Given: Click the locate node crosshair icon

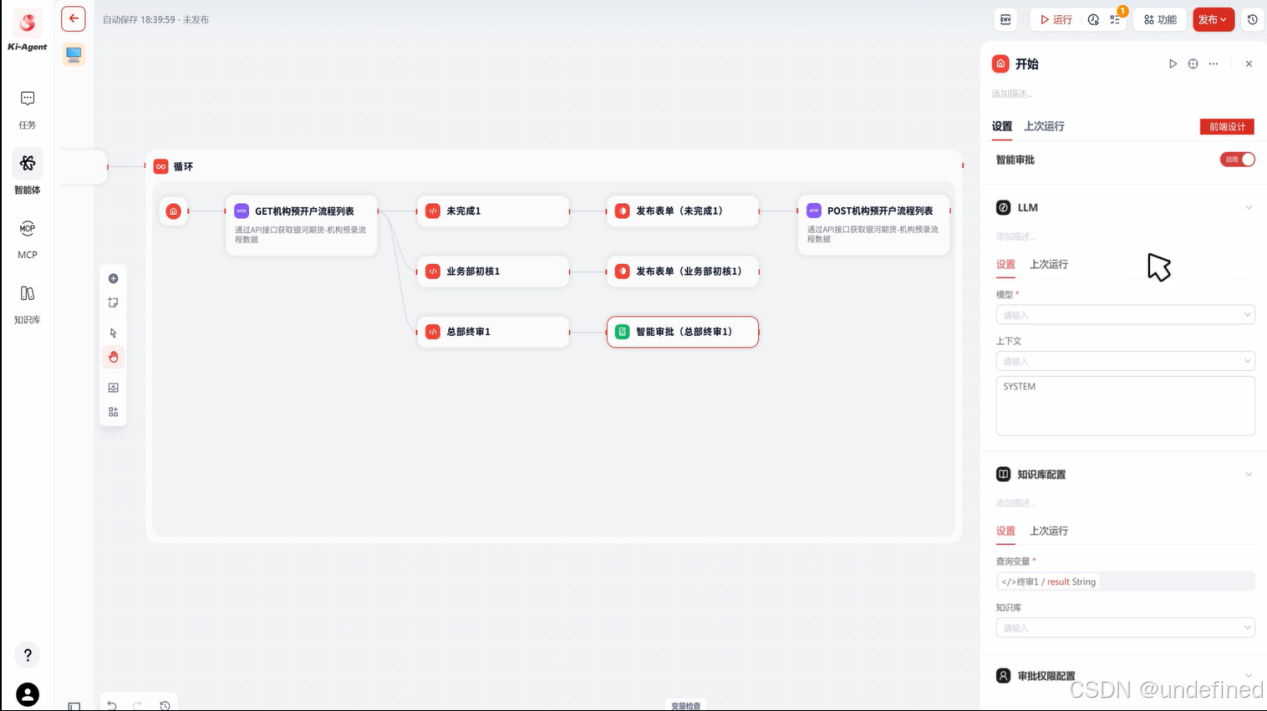Looking at the screenshot, I should point(1193,64).
